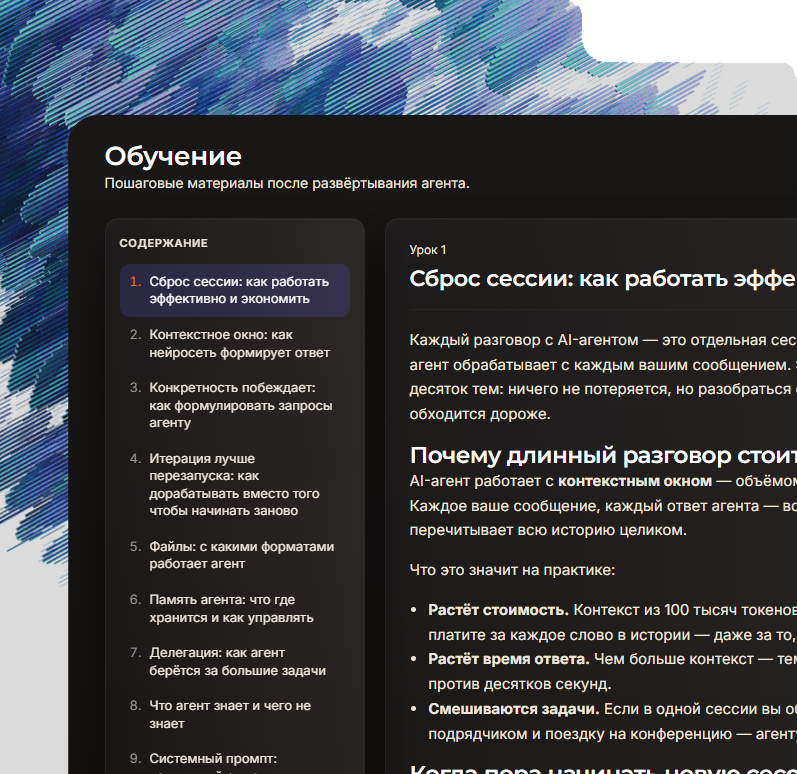Image resolution: width=797 pixels, height=774 pixels.
Task: Click the line 'Что это значит на практике:'
Action: coord(512,570)
